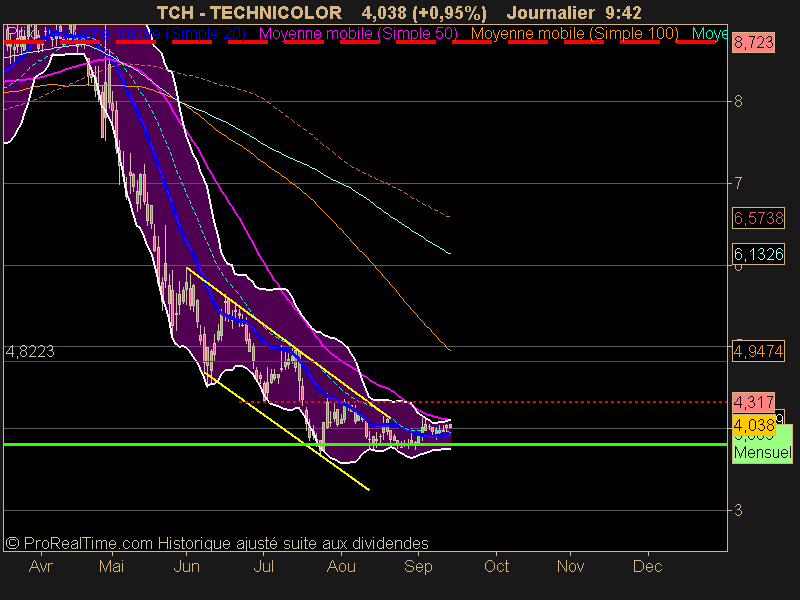800x600 pixels.
Task: Click the 6,5738 moving average value tag
Action: [x=758, y=218]
